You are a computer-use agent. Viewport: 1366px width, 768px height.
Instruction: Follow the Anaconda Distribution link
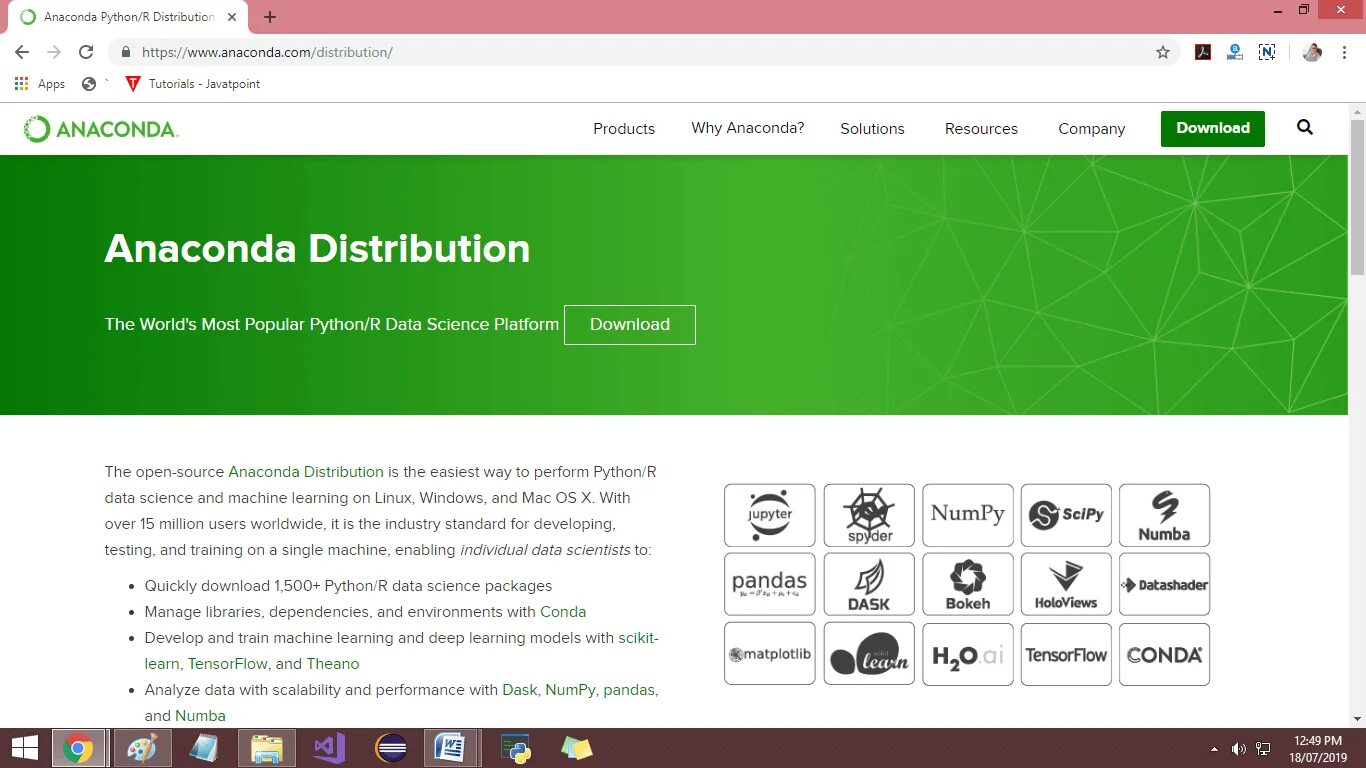(x=306, y=472)
